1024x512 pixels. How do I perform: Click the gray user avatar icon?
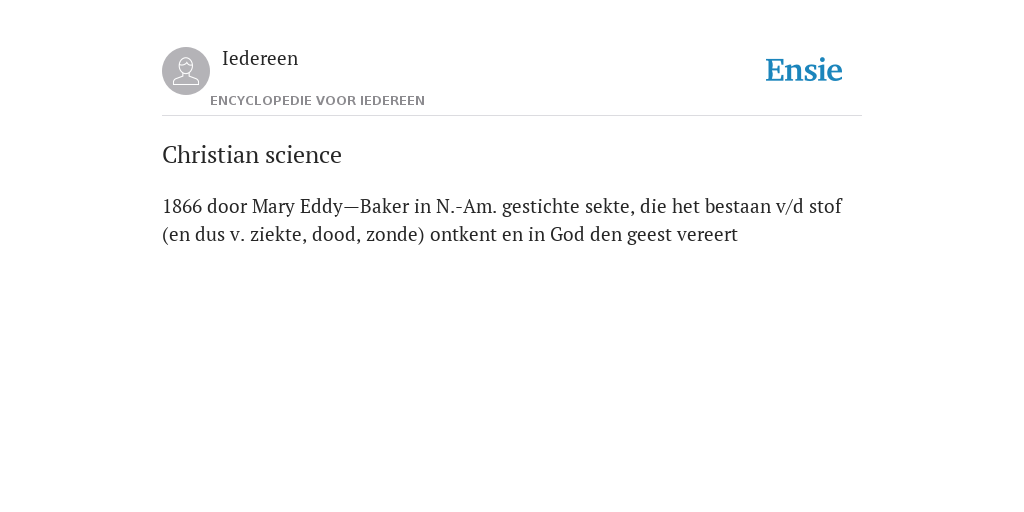pos(186,71)
